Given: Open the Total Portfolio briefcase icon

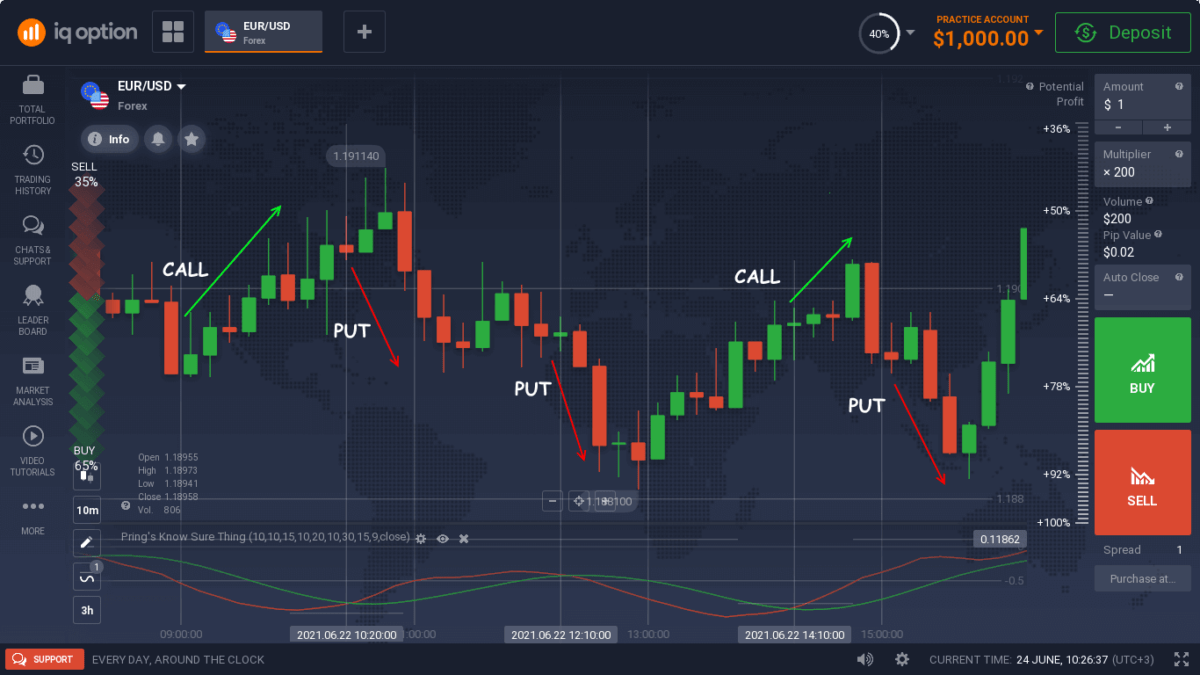Looking at the screenshot, I should point(33,86).
